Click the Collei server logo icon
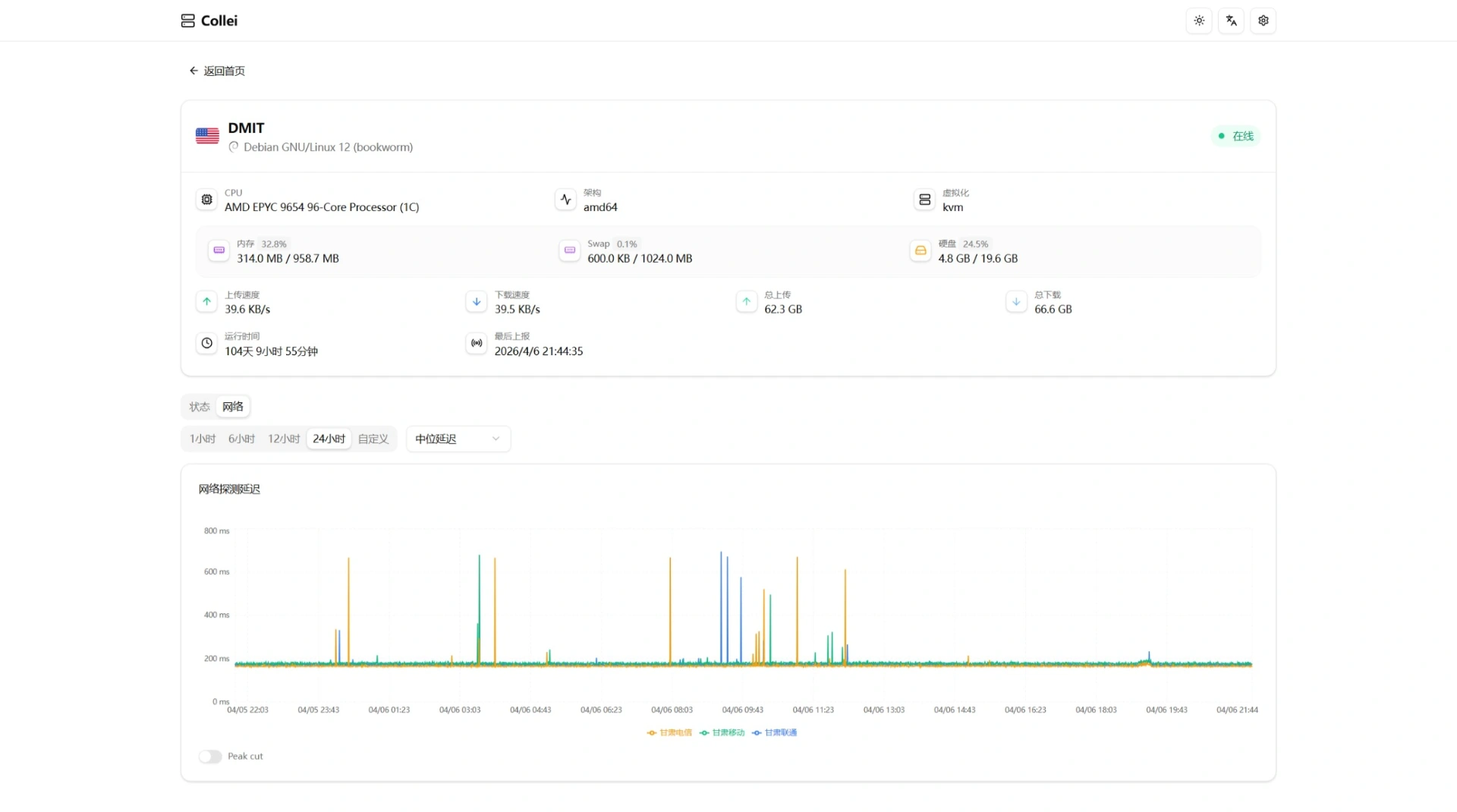 tap(187, 20)
